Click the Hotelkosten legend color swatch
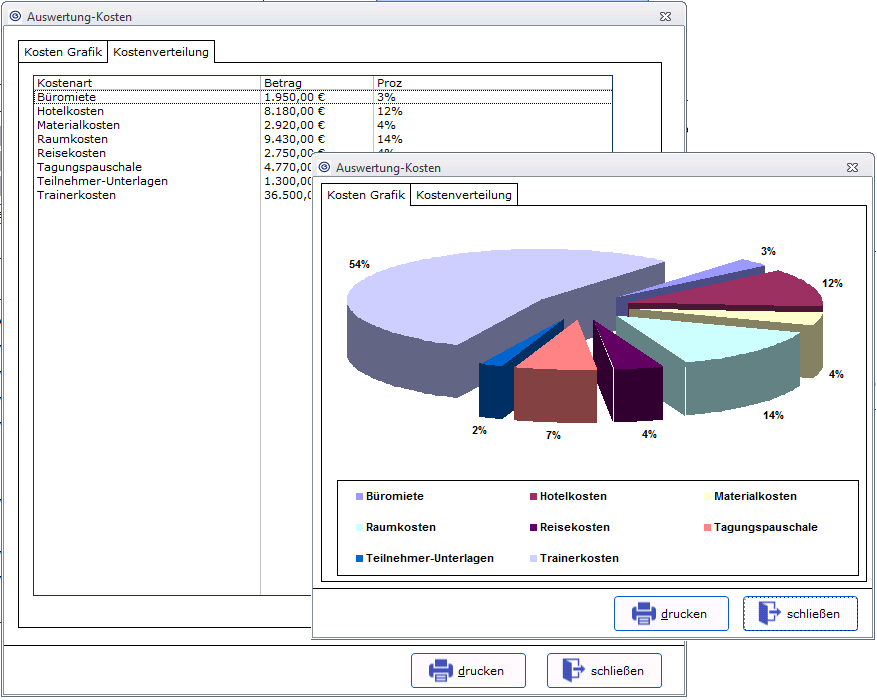This screenshot has height=700, width=877. point(534,496)
